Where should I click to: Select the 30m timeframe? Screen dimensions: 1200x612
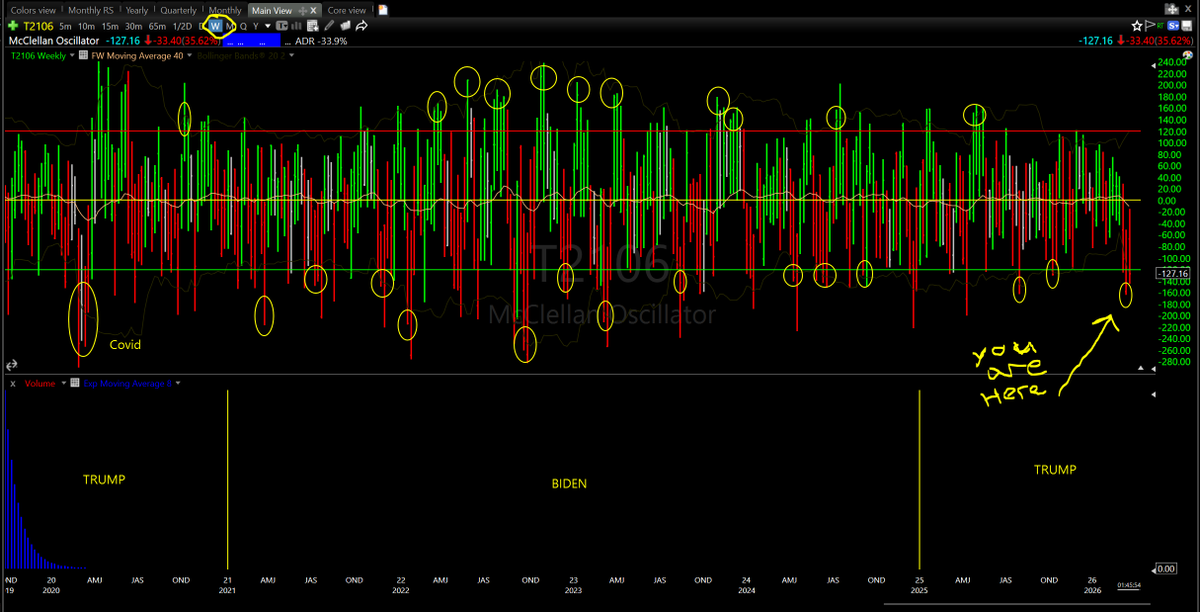click(134, 26)
